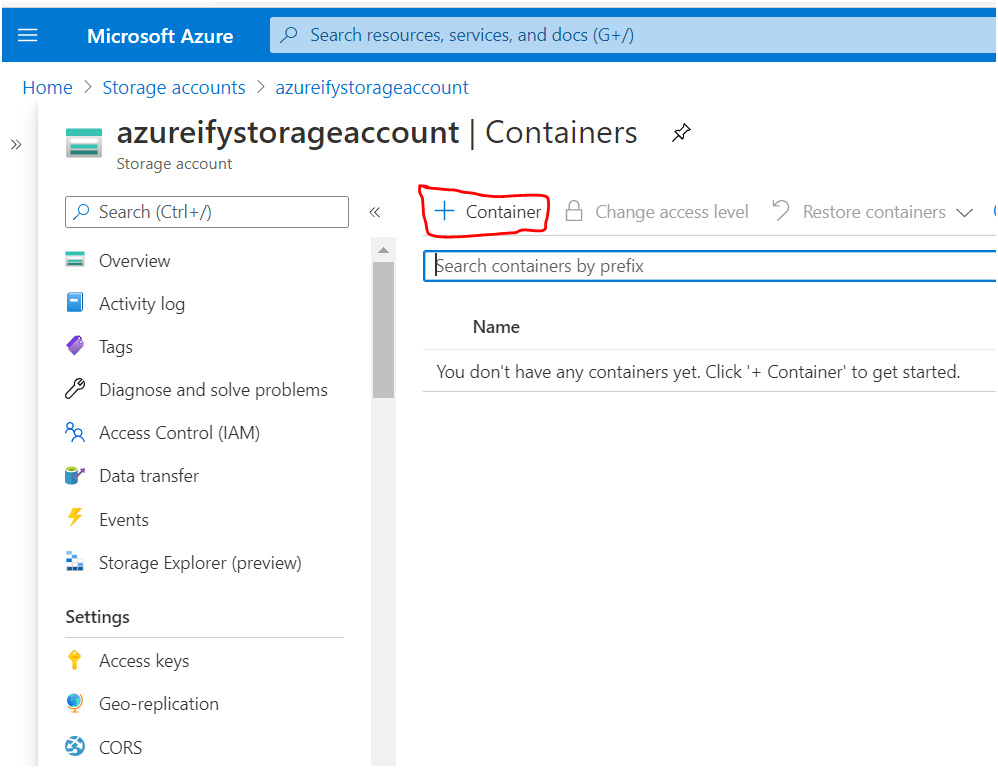This screenshot has width=998, height=768.
Task: Click the Overview storage icon in sidebar
Action: 75,260
